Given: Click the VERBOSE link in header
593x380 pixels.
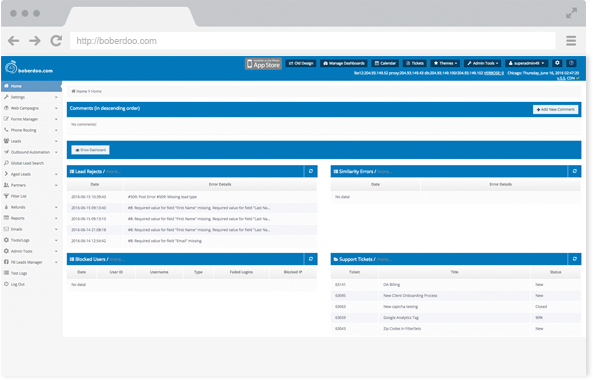Looking at the screenshot, I should [x=494, y=73].
